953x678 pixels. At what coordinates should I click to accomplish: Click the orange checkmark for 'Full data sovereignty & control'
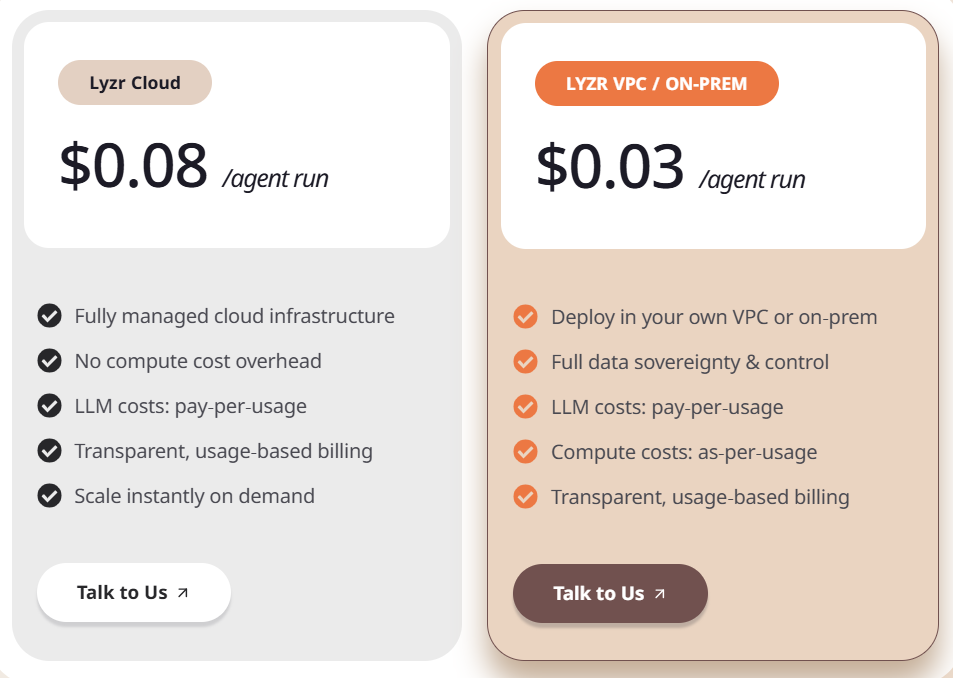coord(525,361)
